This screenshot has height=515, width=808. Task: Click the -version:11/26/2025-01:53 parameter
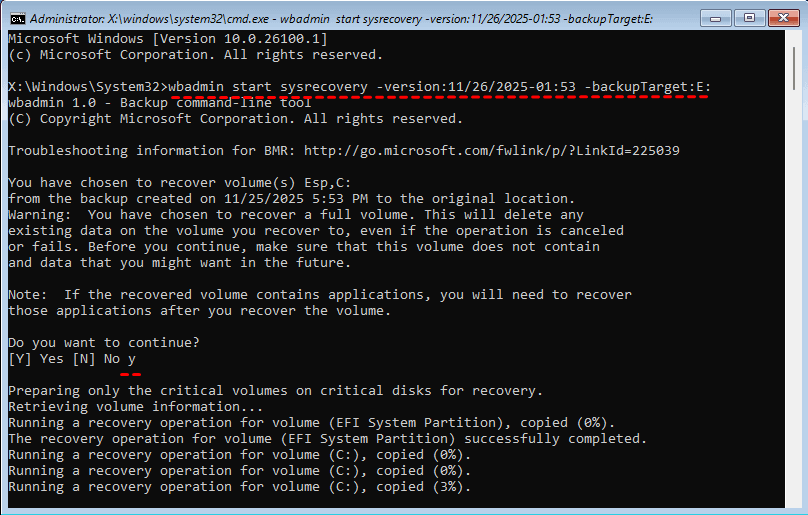click(x=476, y=87)
